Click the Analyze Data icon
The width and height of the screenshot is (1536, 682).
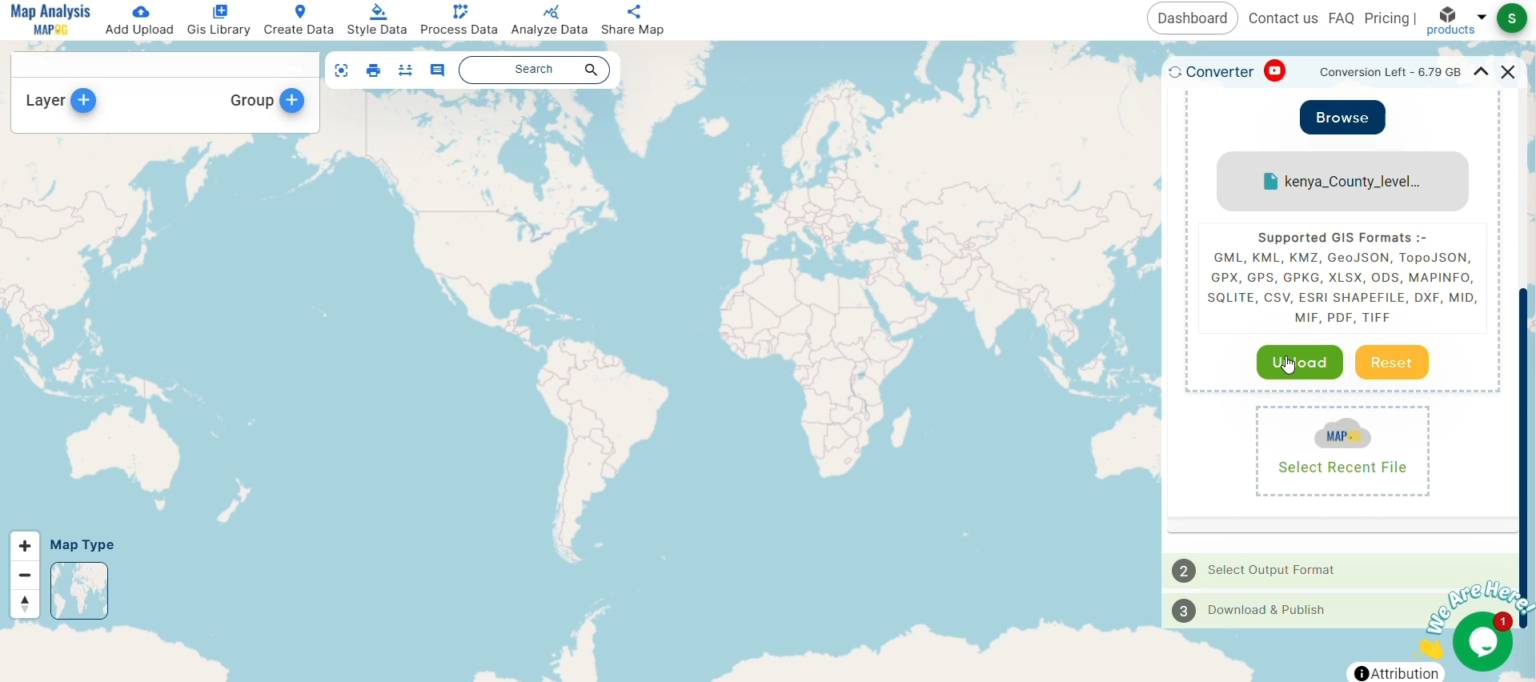click(549, 10)
